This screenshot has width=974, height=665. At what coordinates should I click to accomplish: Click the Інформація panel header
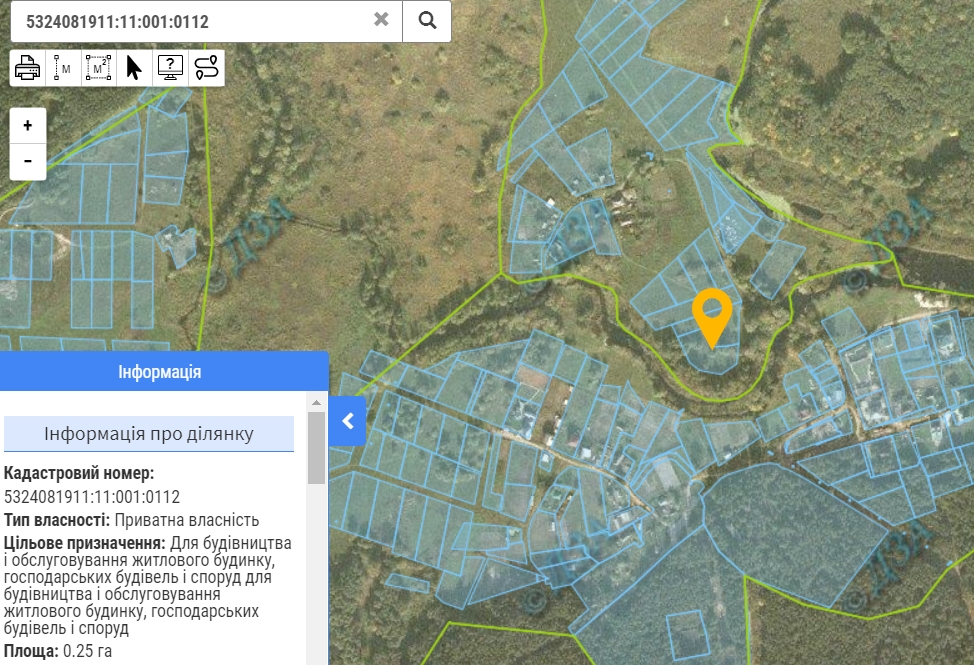(x=160, y=372)
